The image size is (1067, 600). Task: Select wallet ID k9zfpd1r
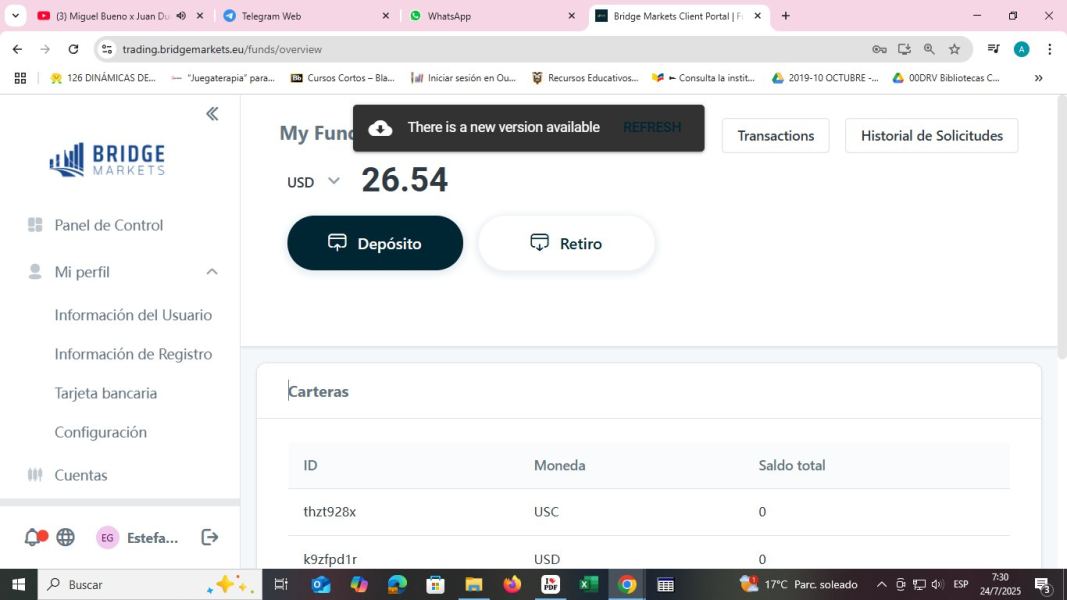pos(330,559)
